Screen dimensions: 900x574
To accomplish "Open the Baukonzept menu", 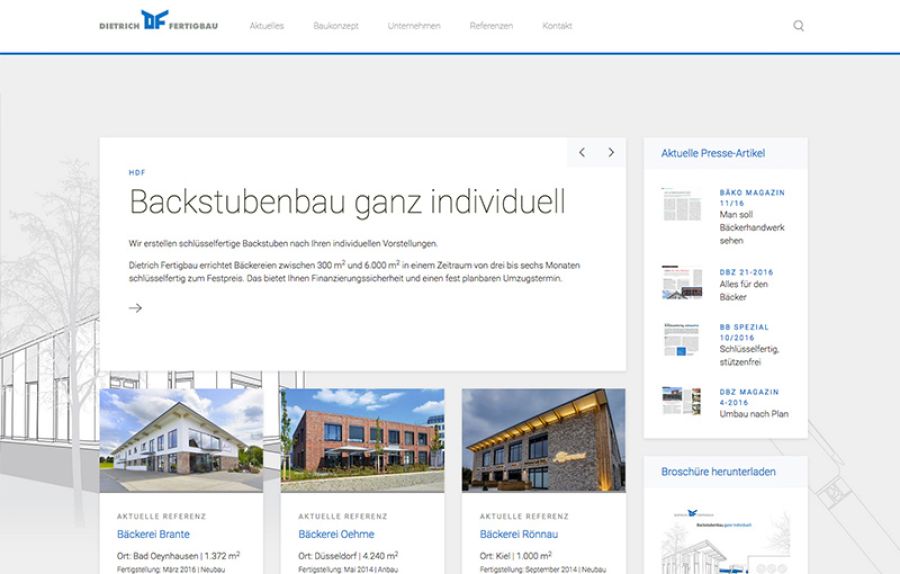I will [x=336, y=26].
